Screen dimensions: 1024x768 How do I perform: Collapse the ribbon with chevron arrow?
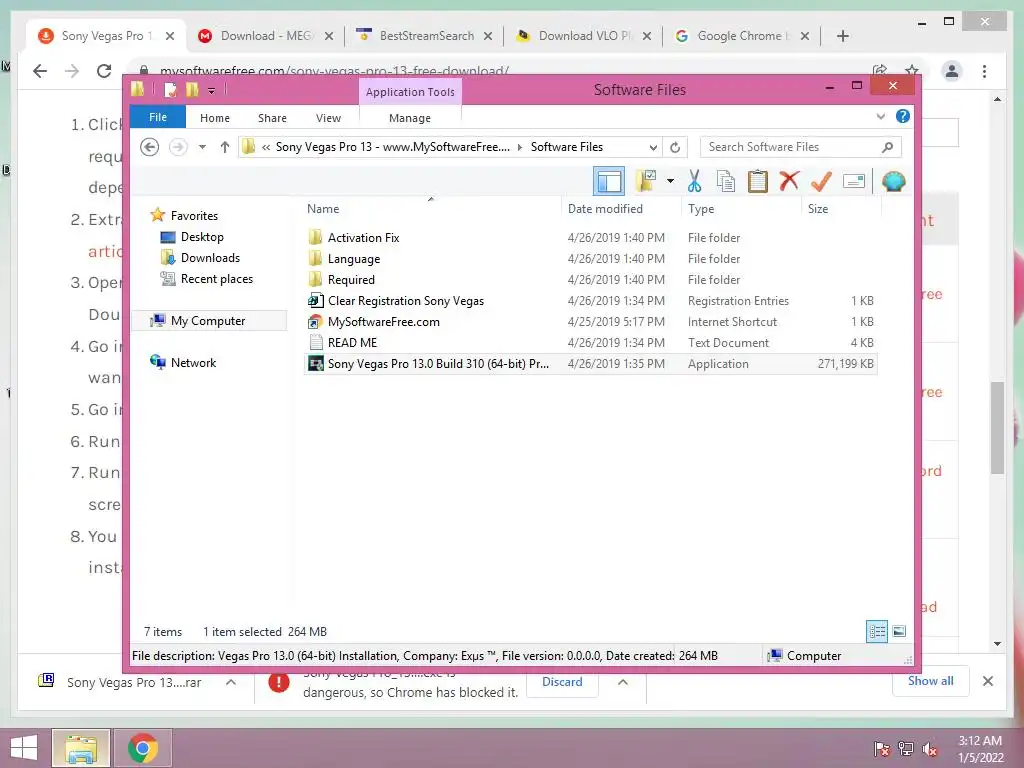[880, 116]
